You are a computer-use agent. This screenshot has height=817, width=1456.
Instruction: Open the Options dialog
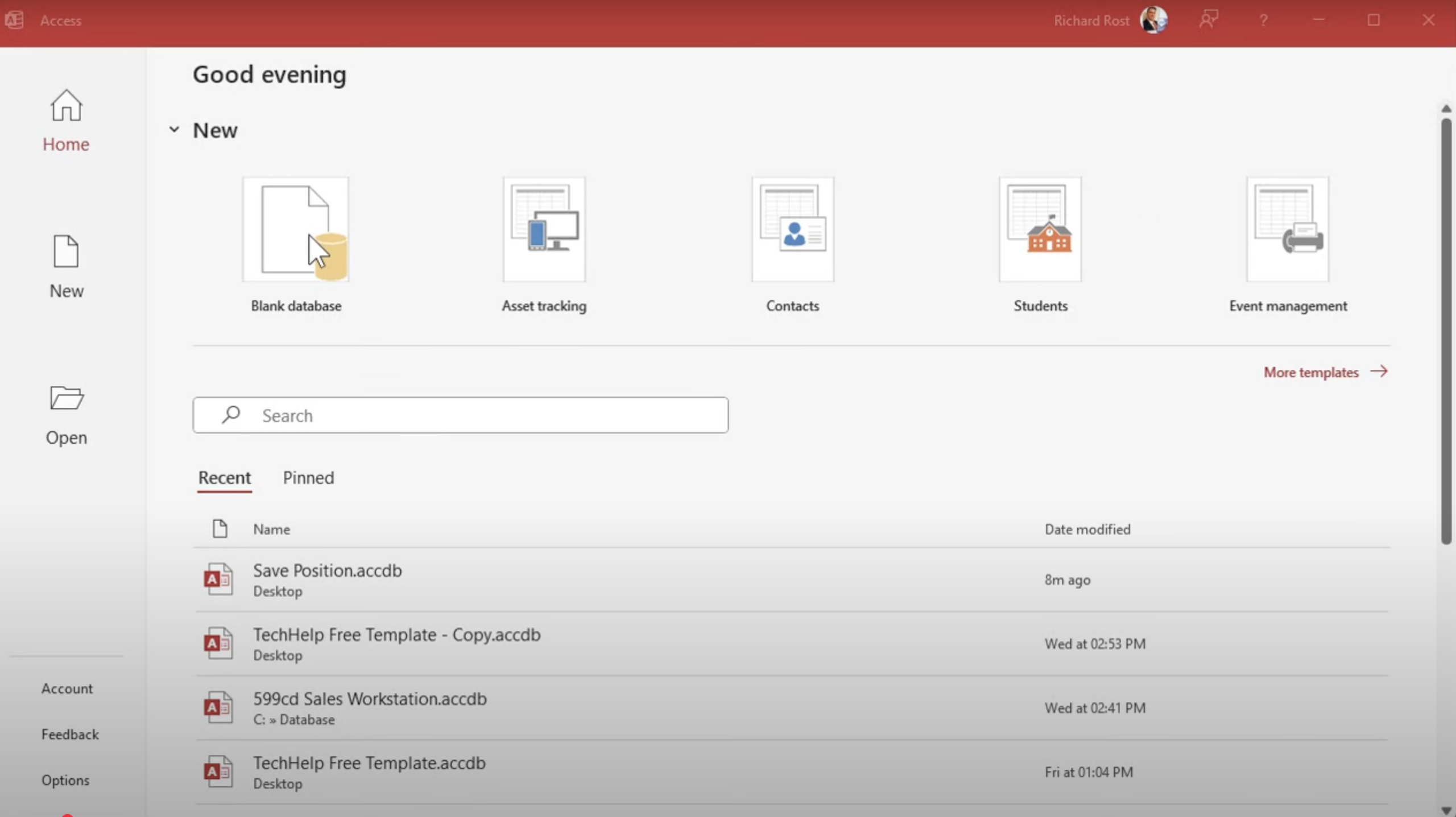pyautogui.click(x=65, y=781)
